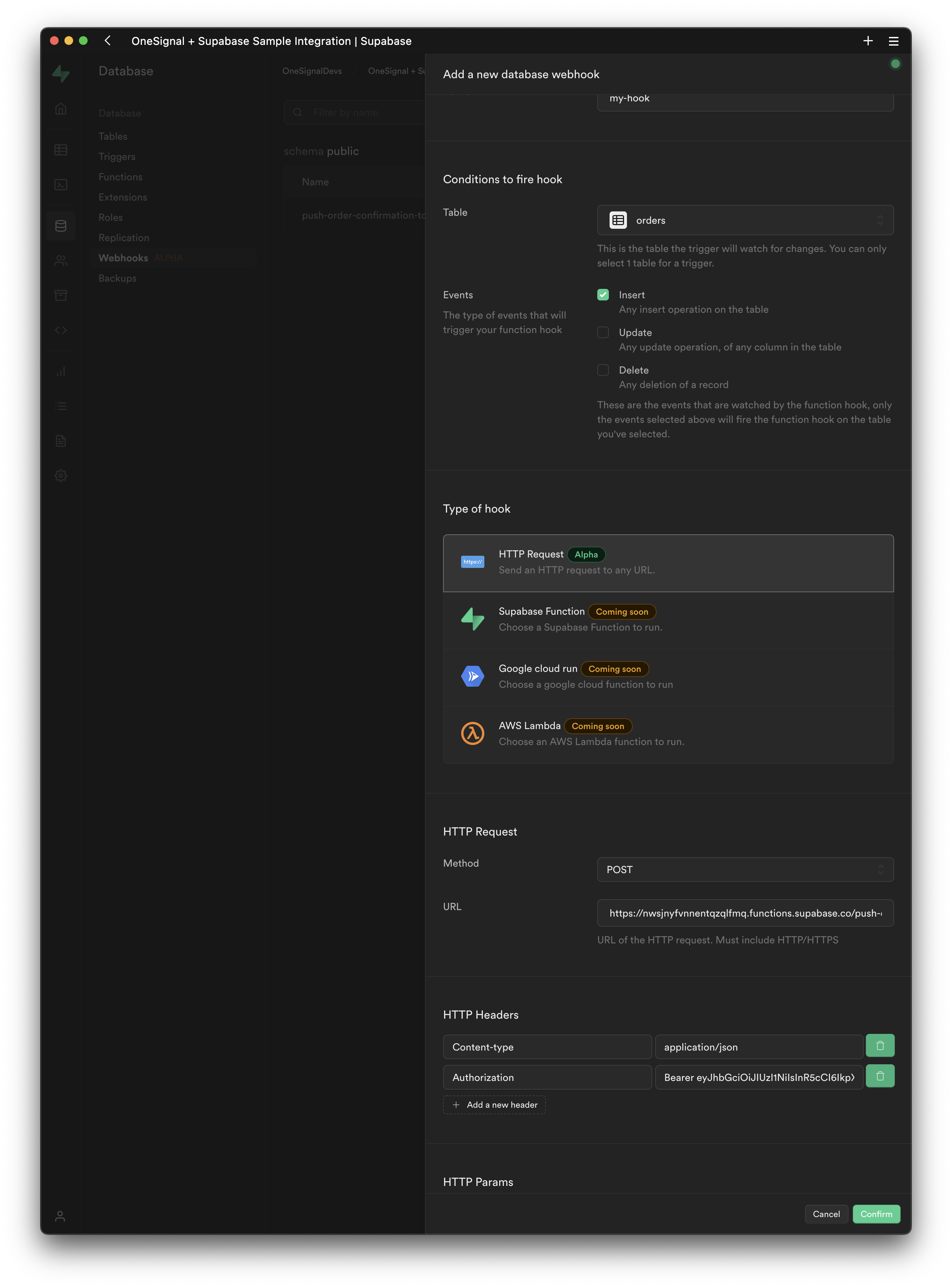The image size is (952, 1288).
Task: Open the browser hamburger menu
Action: coord(894,41)
